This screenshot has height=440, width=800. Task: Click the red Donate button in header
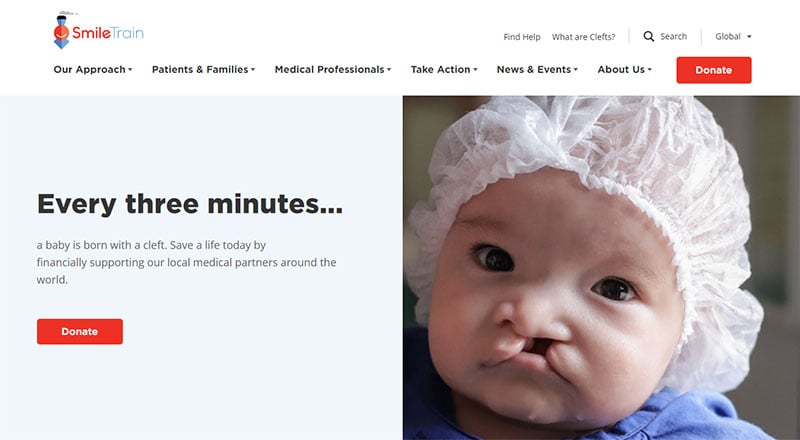click(x=714, y=70)
